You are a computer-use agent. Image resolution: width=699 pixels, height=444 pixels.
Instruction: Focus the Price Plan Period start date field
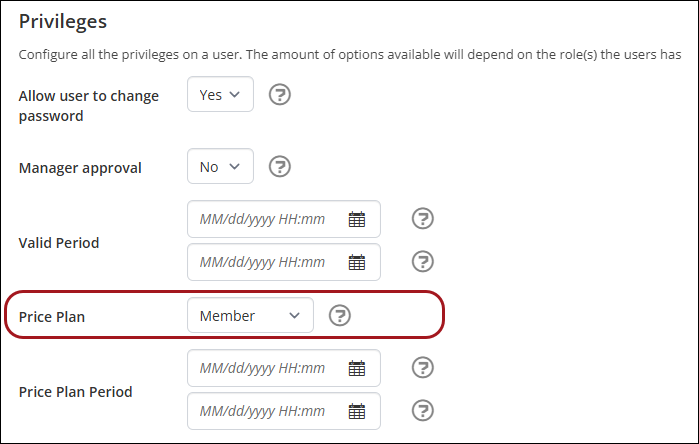tap(284, 368)
